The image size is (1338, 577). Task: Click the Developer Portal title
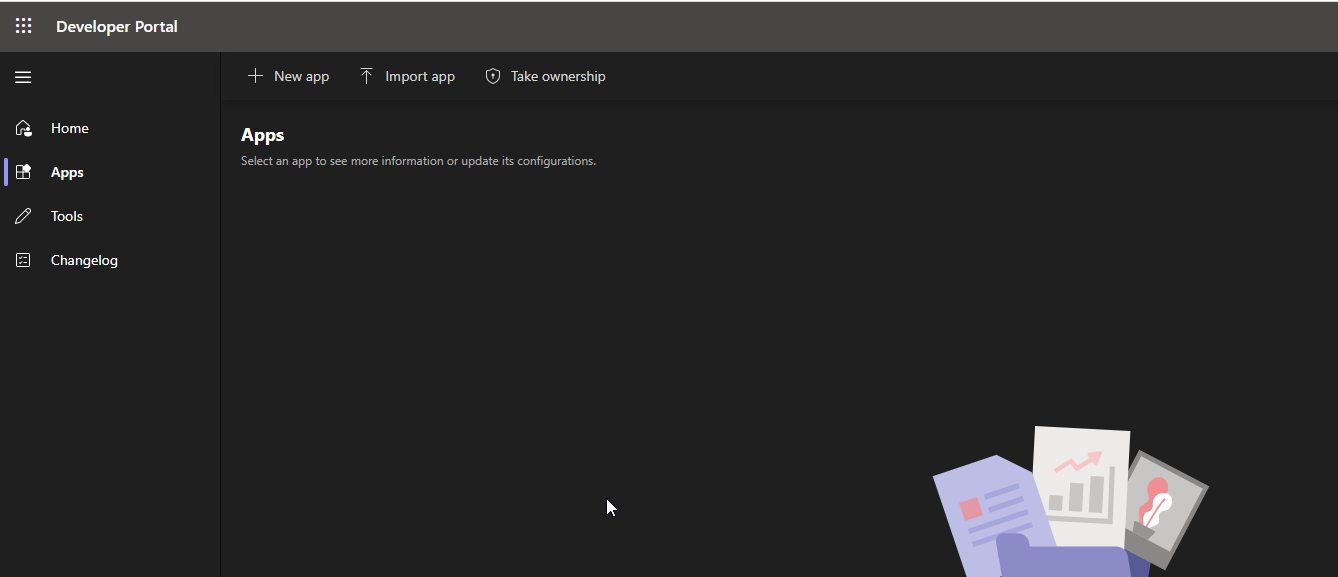click(x=116, y=26)
